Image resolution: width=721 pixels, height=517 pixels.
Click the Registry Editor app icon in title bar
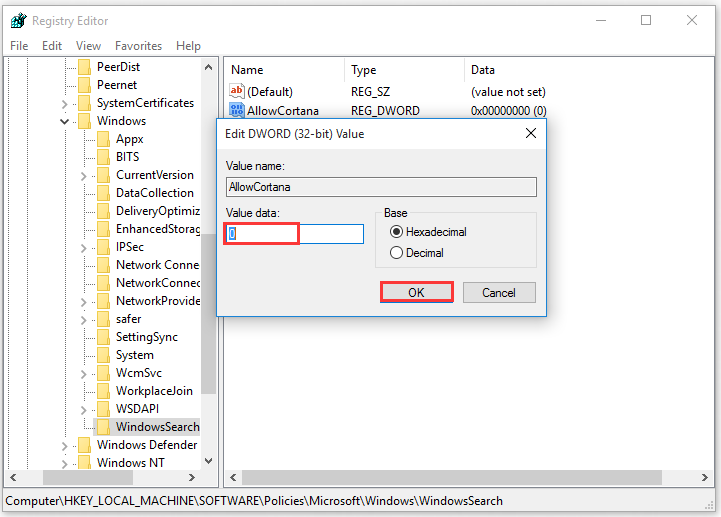(19, 21)
